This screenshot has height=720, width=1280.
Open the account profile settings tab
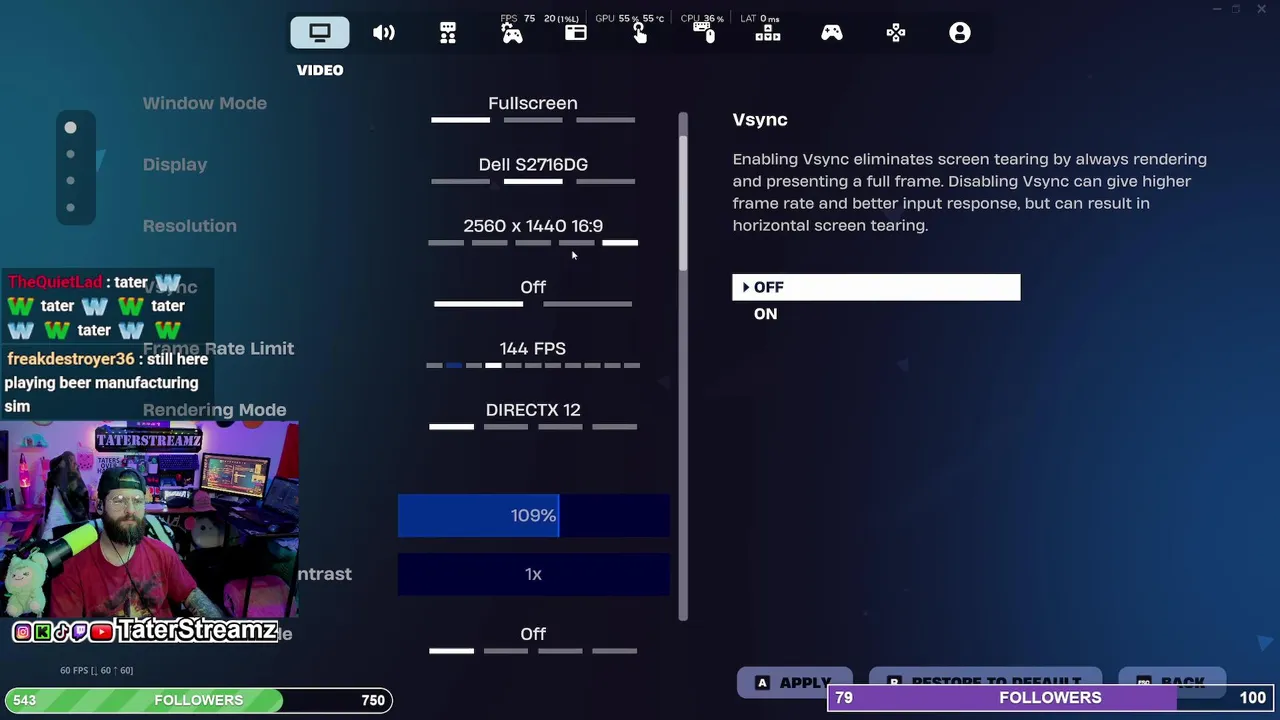[960, 33]
